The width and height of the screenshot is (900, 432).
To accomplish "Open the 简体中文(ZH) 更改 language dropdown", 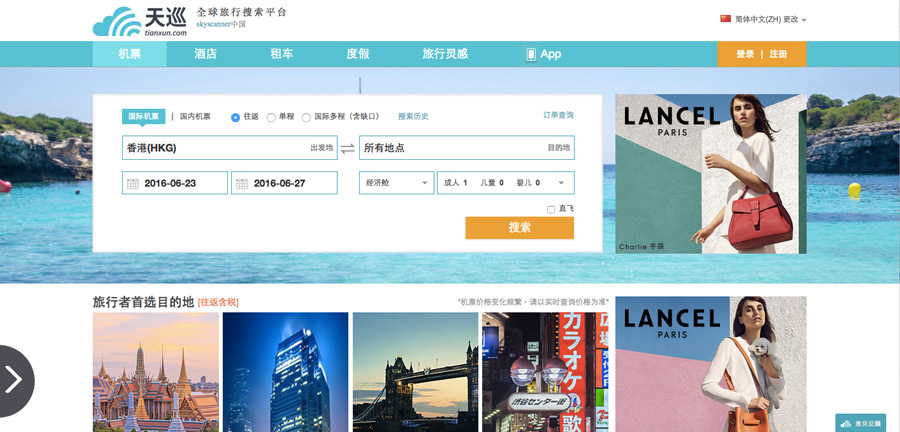I will 771,20.
